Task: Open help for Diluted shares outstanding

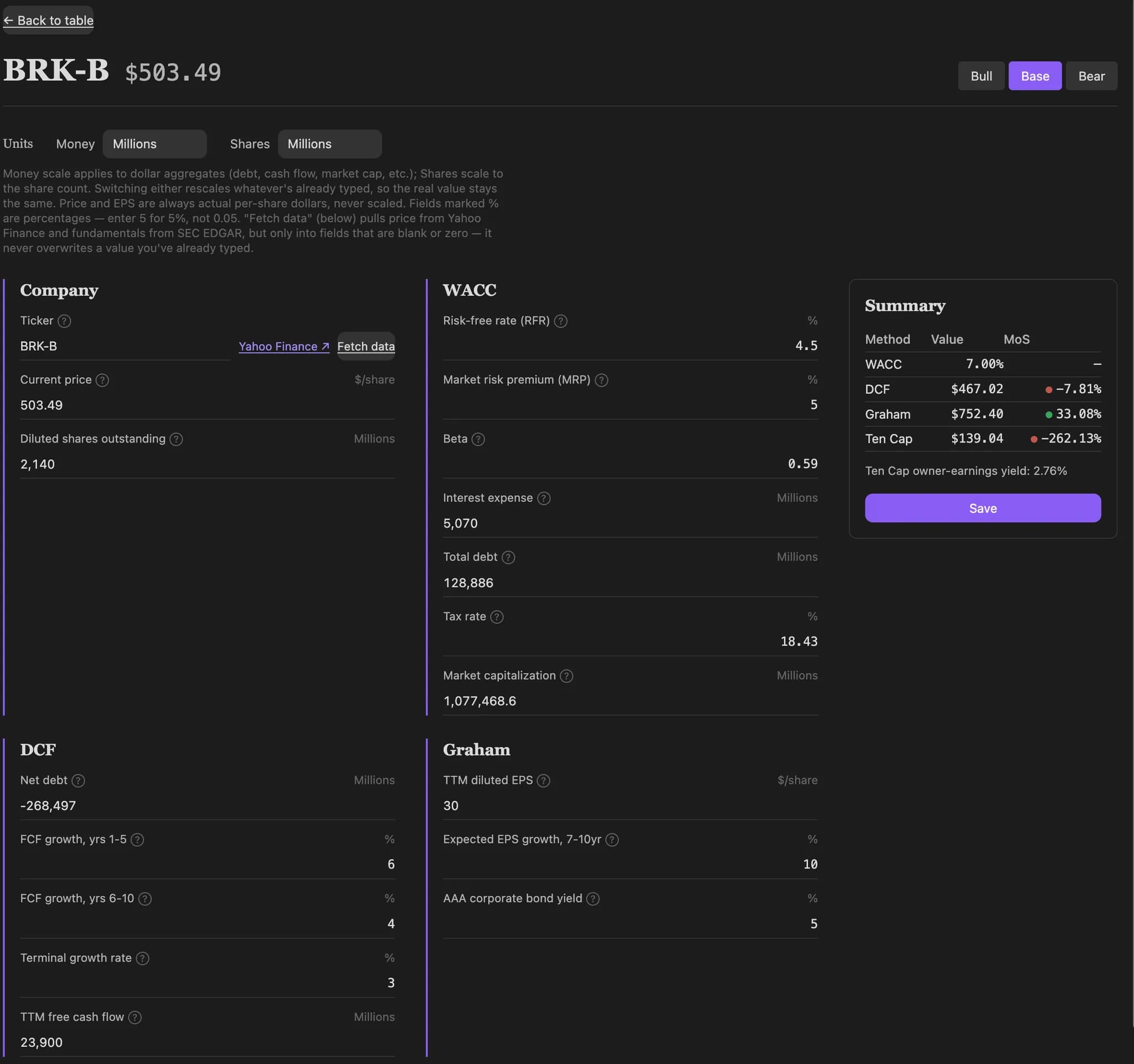Action: click(x=176, y=439)
